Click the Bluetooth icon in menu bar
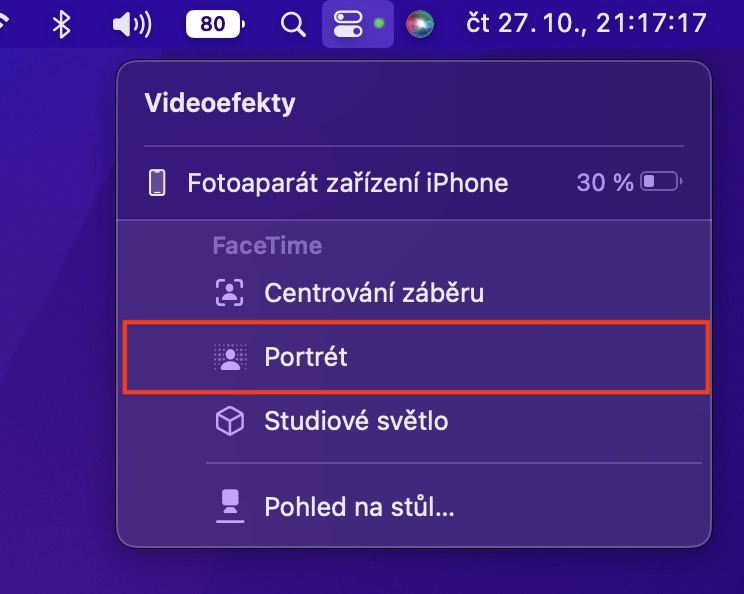Viewport: 744px width, 594px height. (61, 23)
